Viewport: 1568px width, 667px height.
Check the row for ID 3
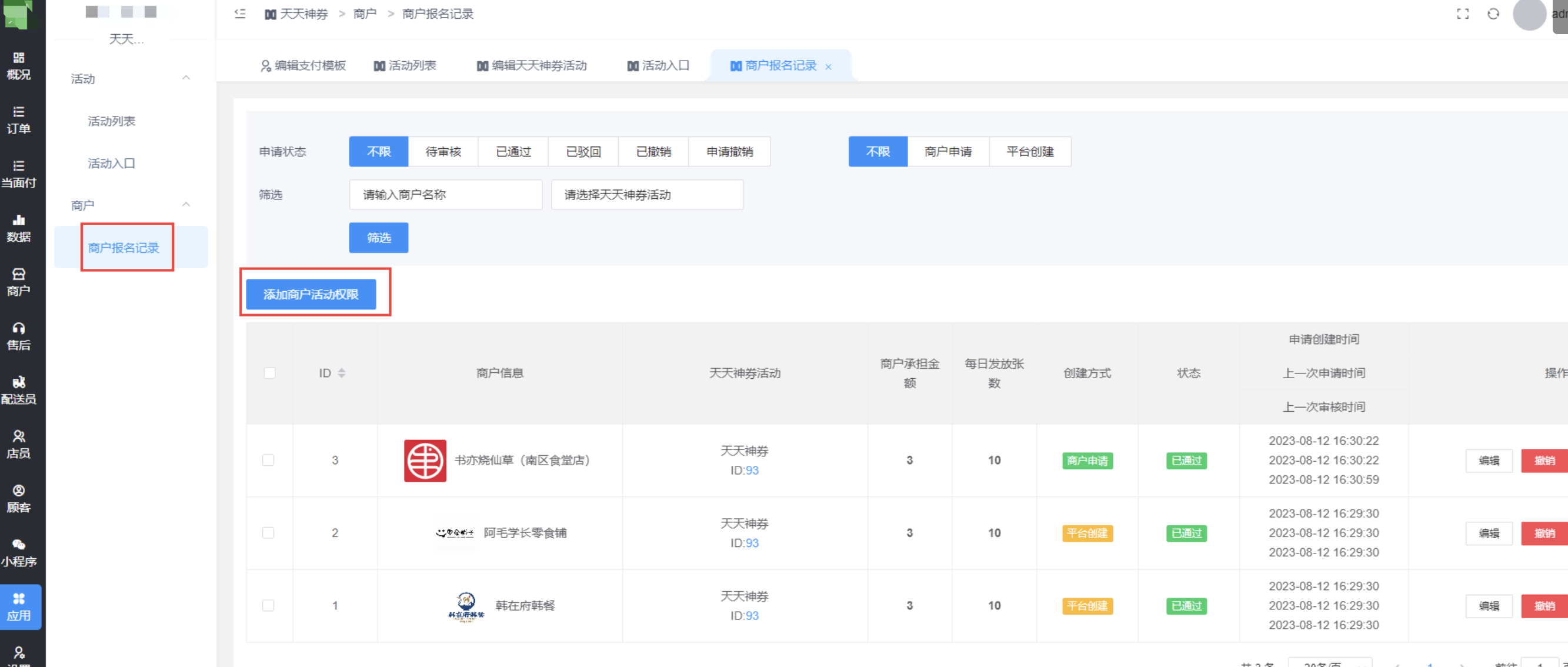point(268,461)
